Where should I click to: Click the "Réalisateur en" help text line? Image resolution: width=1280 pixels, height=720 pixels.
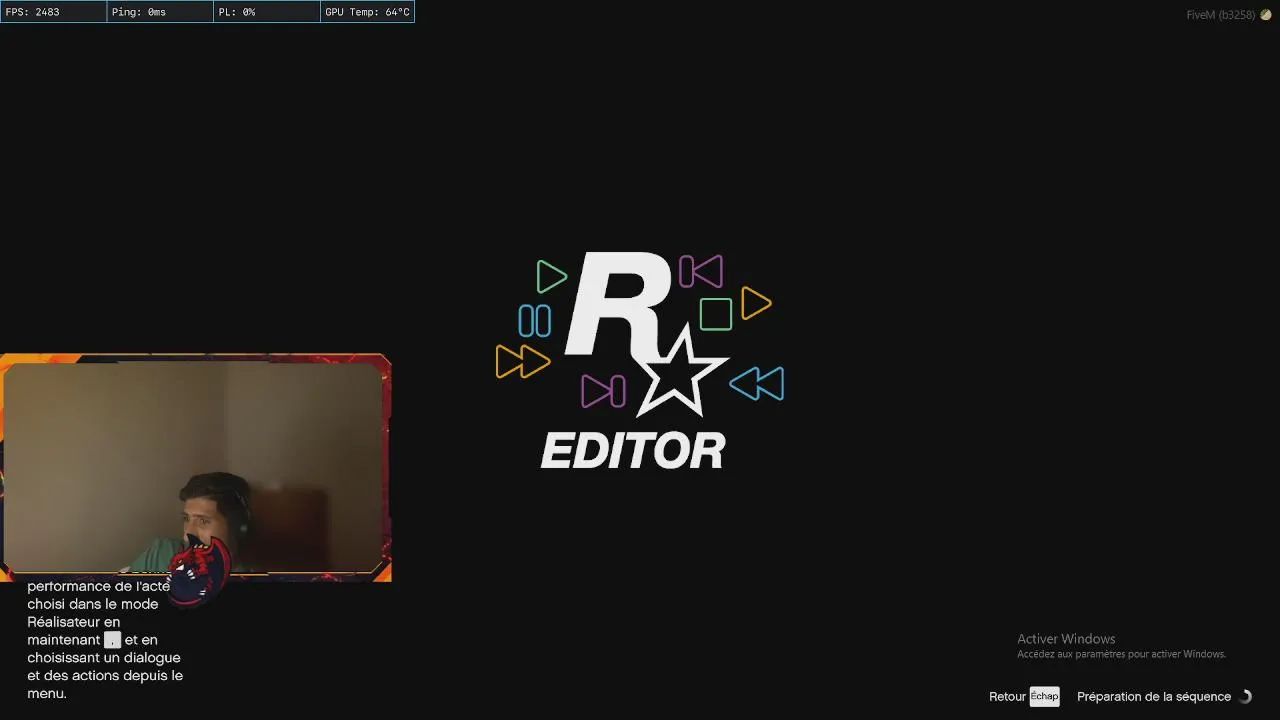click(x=74, y=622)
